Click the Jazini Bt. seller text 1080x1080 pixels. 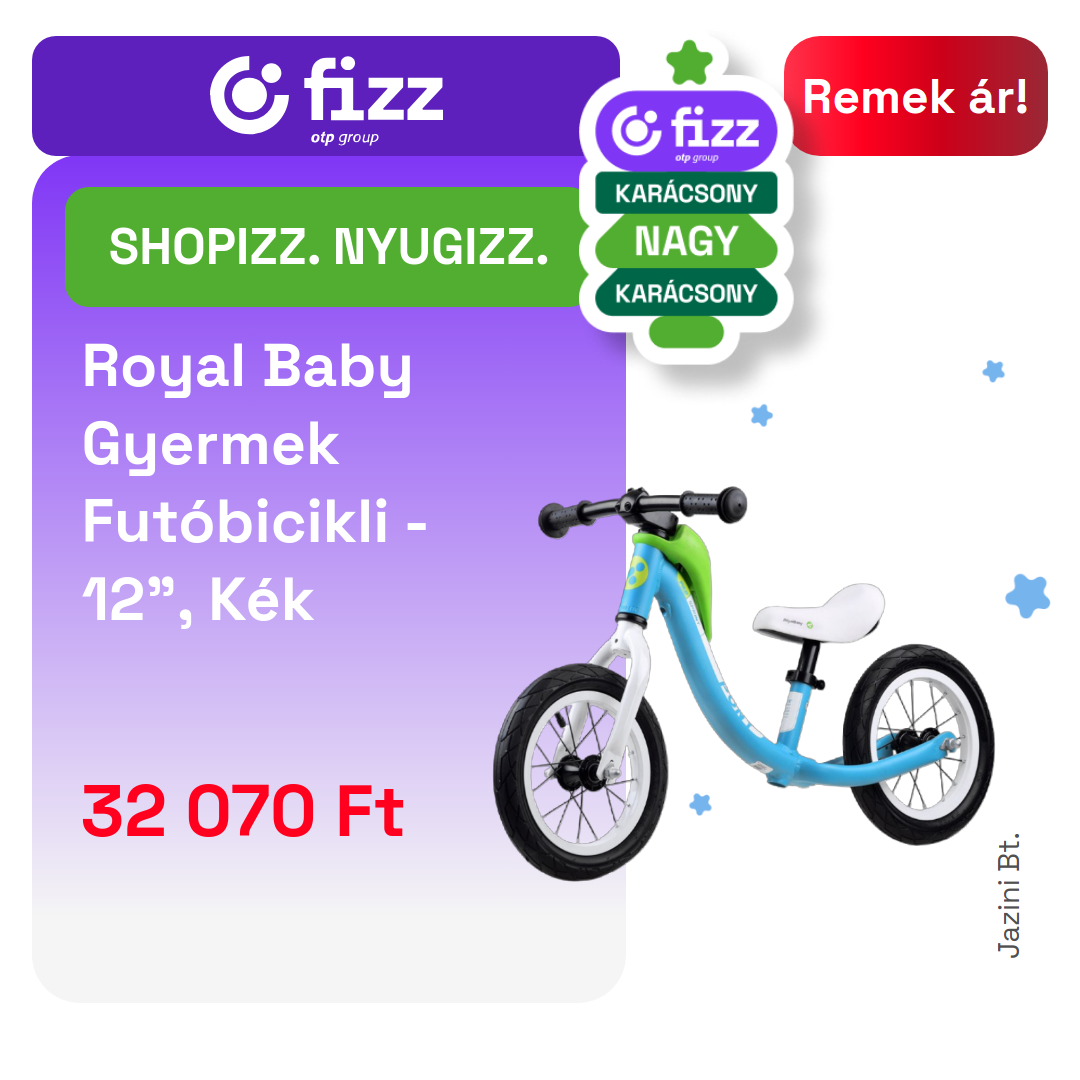1008,895
